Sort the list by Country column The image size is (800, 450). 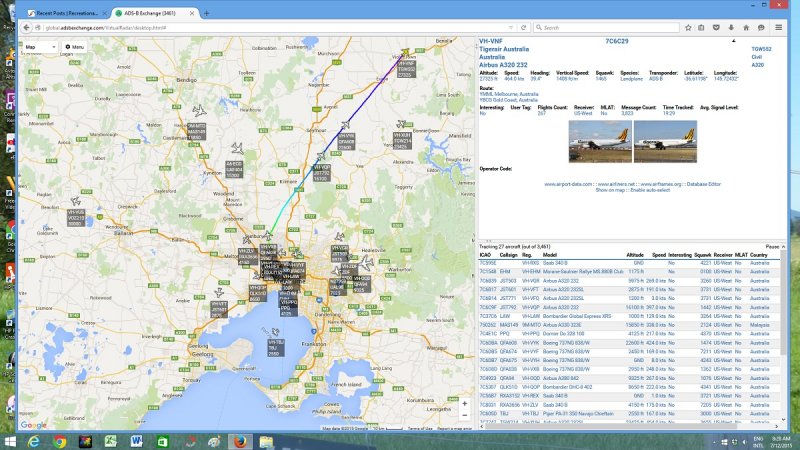tap(759, 255)
